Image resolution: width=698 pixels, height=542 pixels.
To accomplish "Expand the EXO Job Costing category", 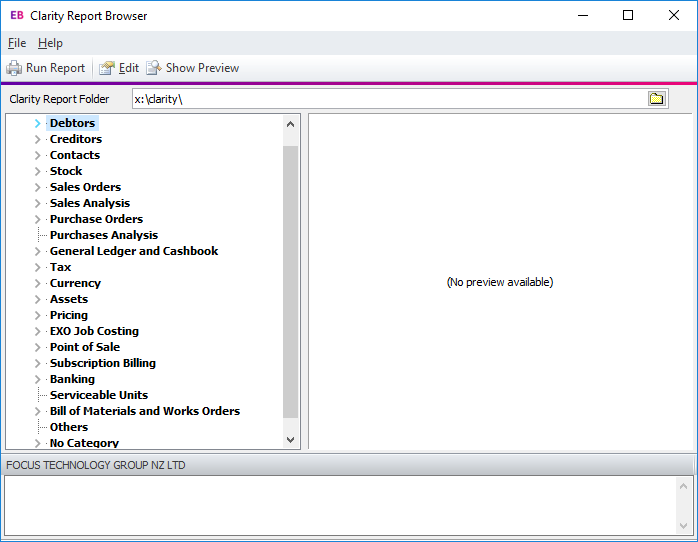I will click(x=38, y=332).
